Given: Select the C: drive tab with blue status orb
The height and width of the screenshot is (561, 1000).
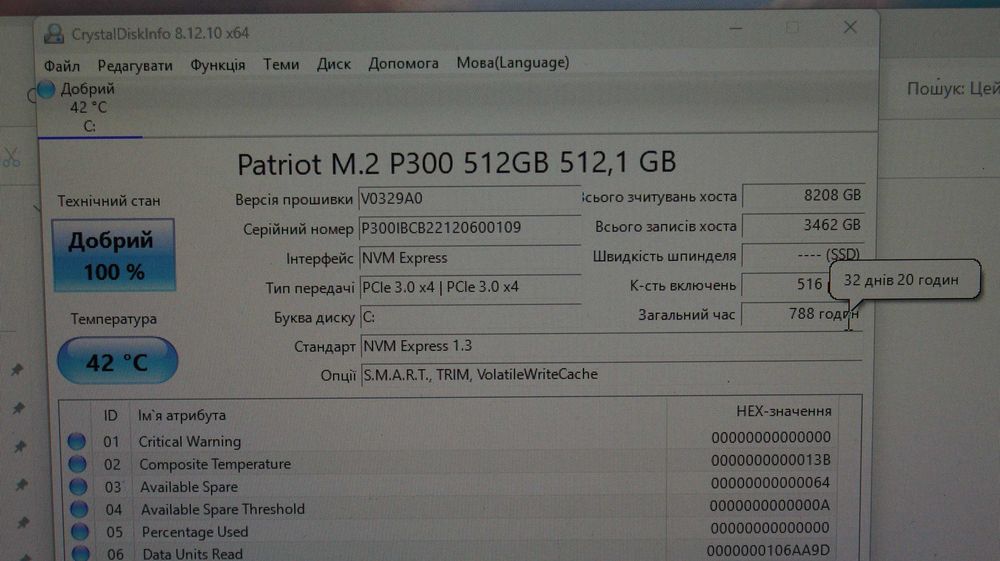Looking at the screenshot, I should pos(89,107).
